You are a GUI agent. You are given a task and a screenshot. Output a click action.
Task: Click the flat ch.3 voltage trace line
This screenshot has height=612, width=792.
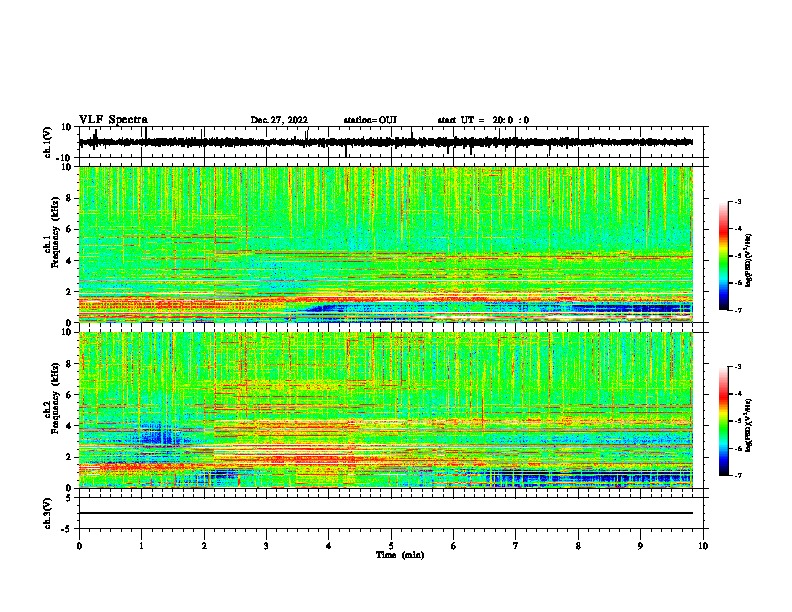coord(386,513)
